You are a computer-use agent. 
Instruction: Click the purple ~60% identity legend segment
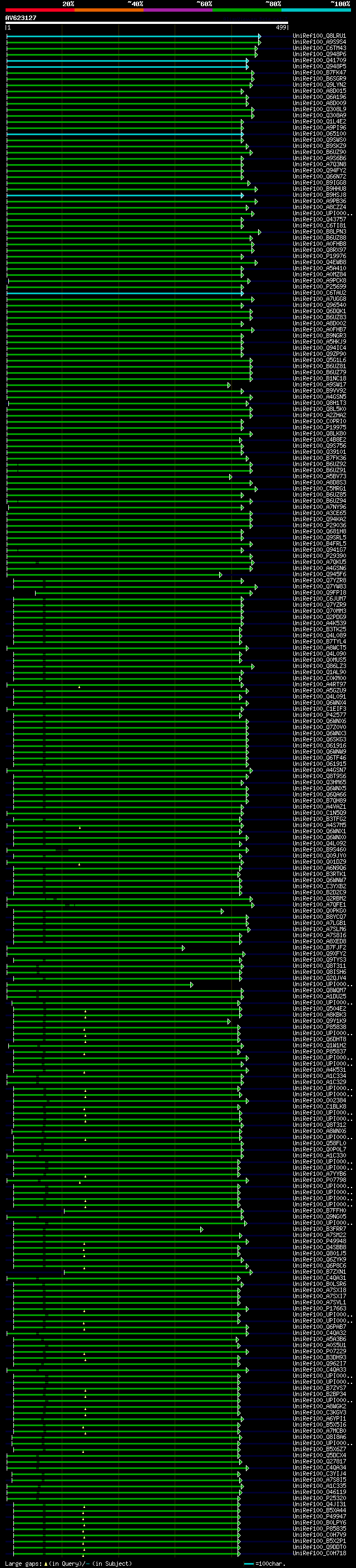pos(177,11)
